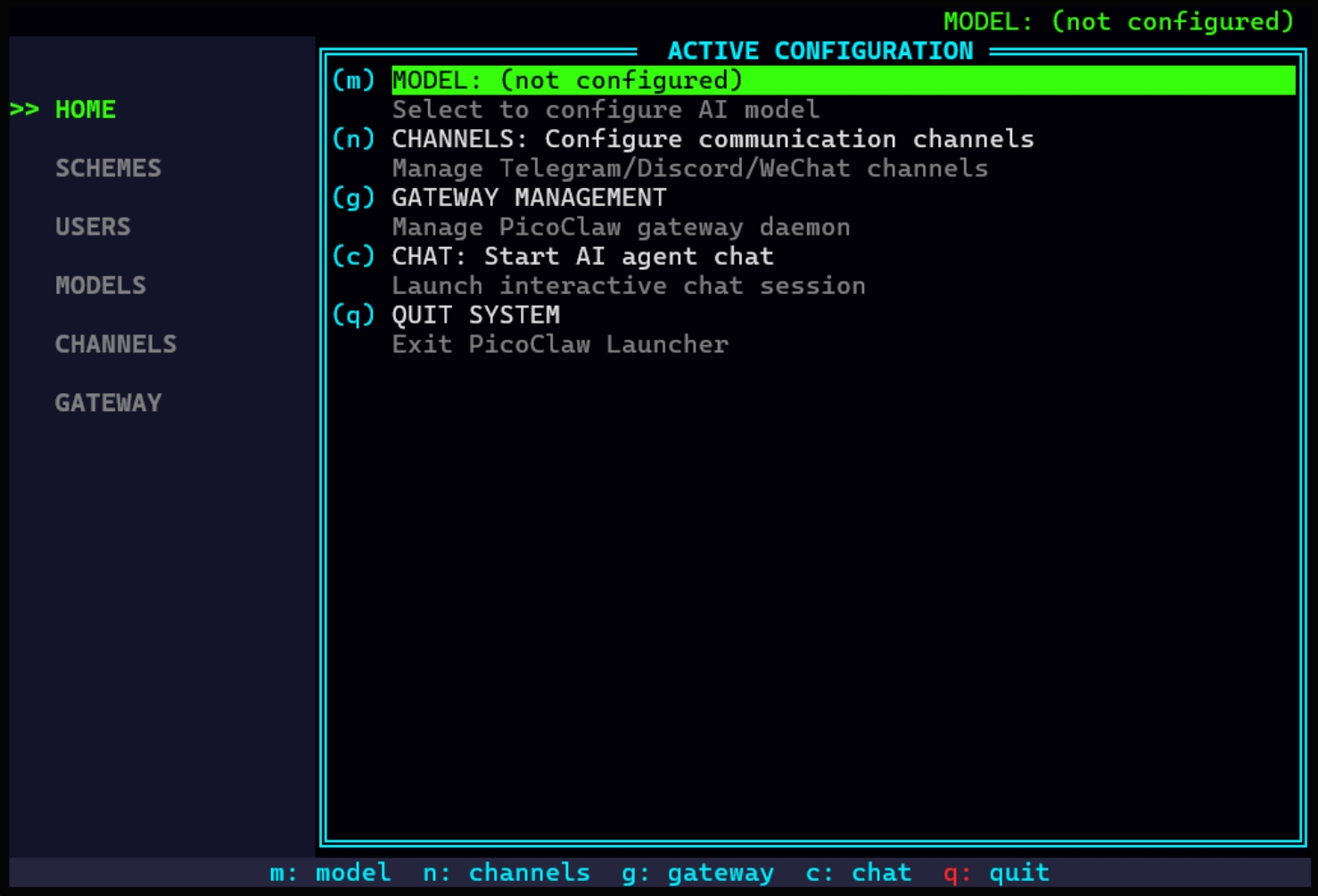The width and height of the screenshot is (1318, 896).
Task: Click 'm: model' in the status bar
Action: pos(330,872)
